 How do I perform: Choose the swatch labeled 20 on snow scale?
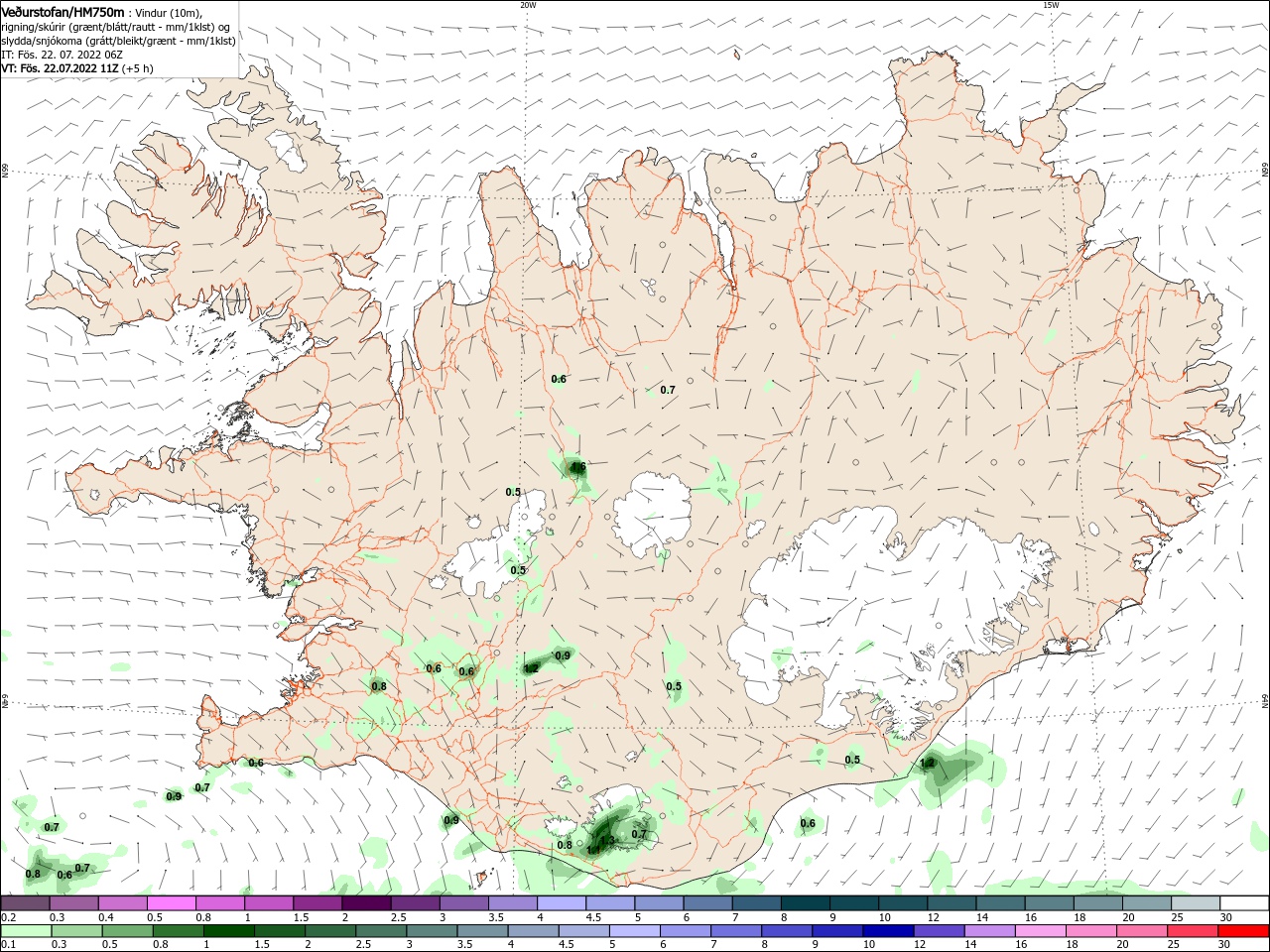coord(1148,903)
